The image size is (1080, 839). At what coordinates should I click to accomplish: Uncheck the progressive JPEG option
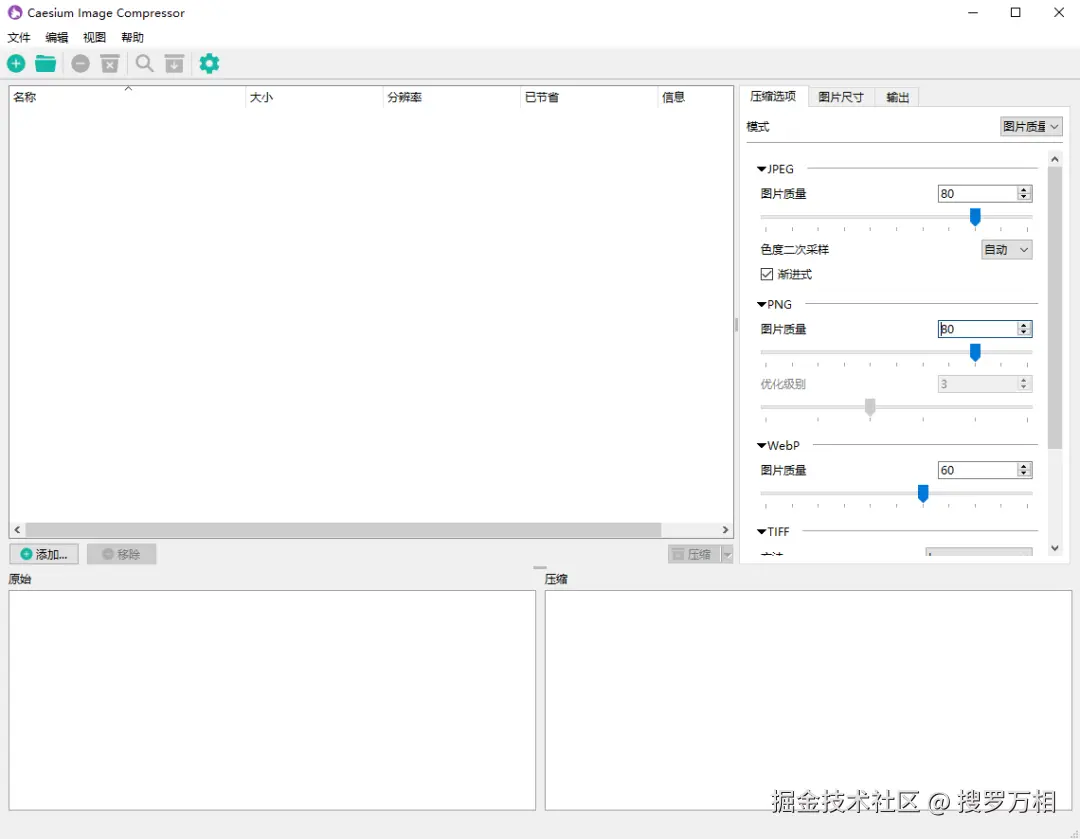(766, 274)
